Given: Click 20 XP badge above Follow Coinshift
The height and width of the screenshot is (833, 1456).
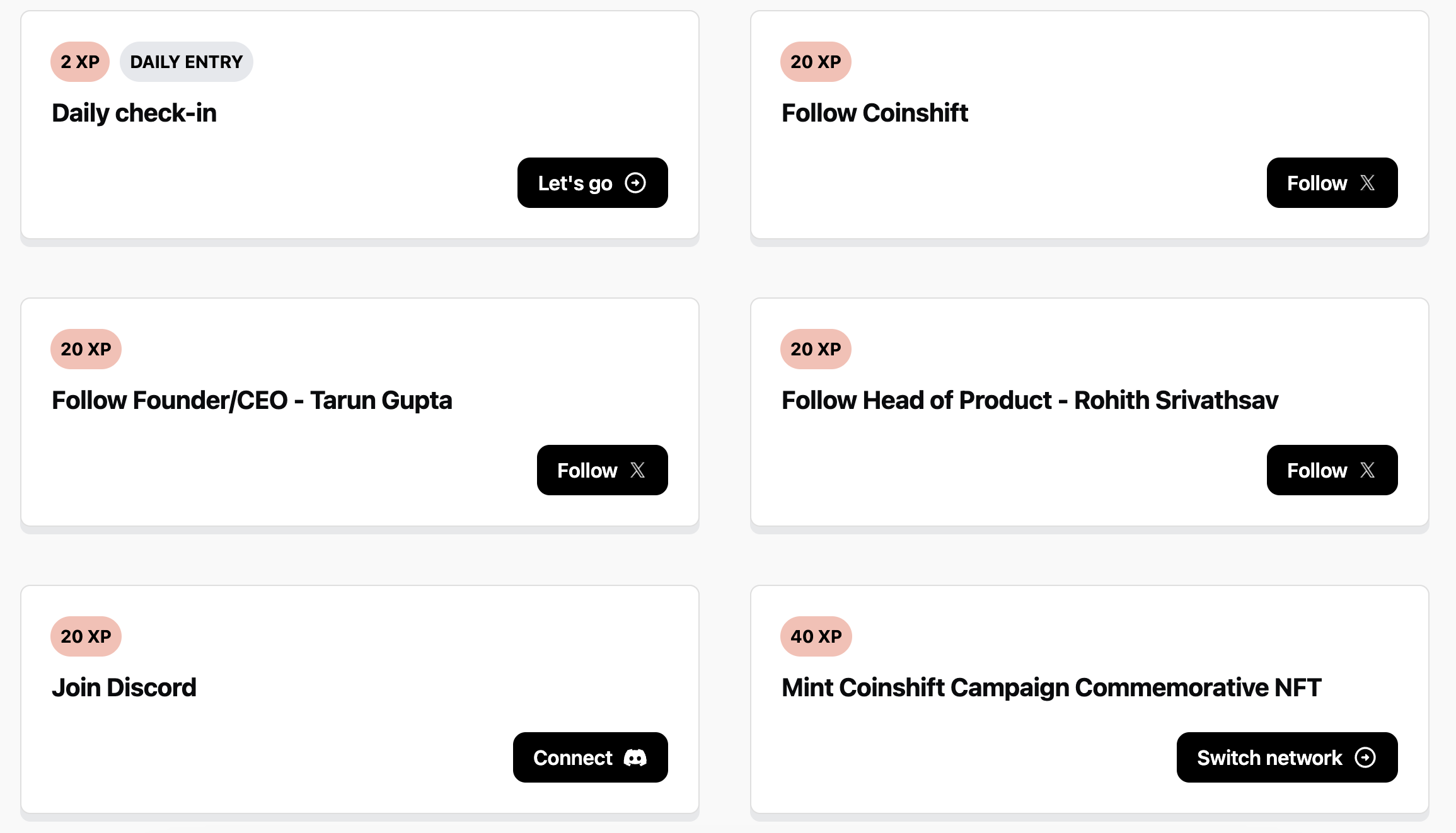Looking at the screenshot, I should (816, 62).
